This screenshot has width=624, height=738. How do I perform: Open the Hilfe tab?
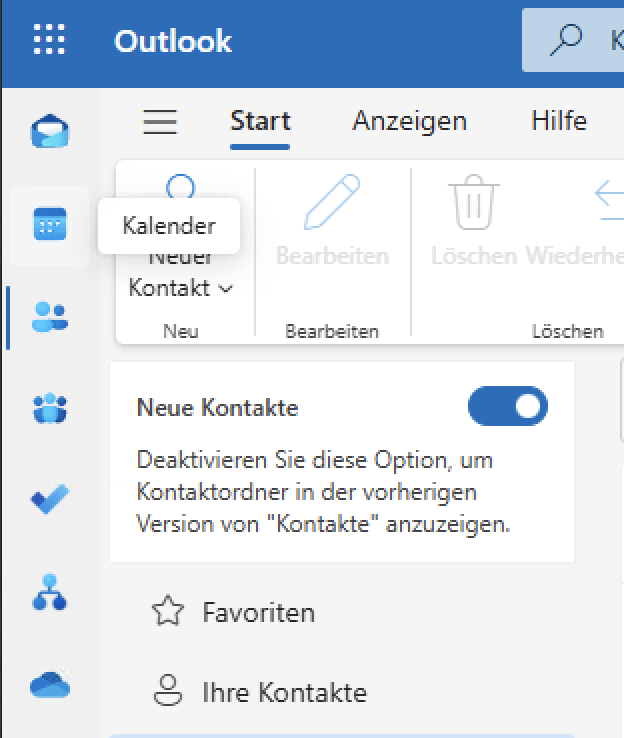pyautogui.click(x=559, y=121)
